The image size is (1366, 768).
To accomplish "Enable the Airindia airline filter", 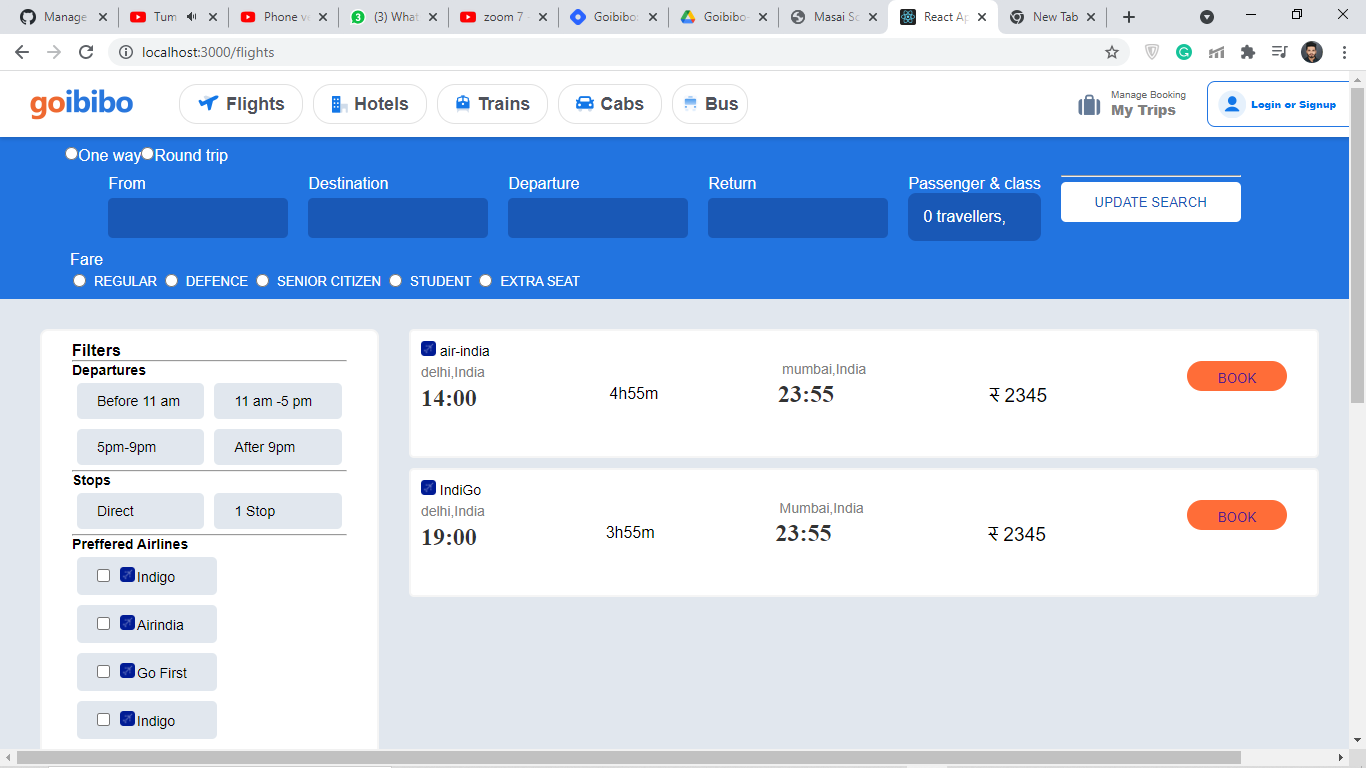I will point(103,623).
